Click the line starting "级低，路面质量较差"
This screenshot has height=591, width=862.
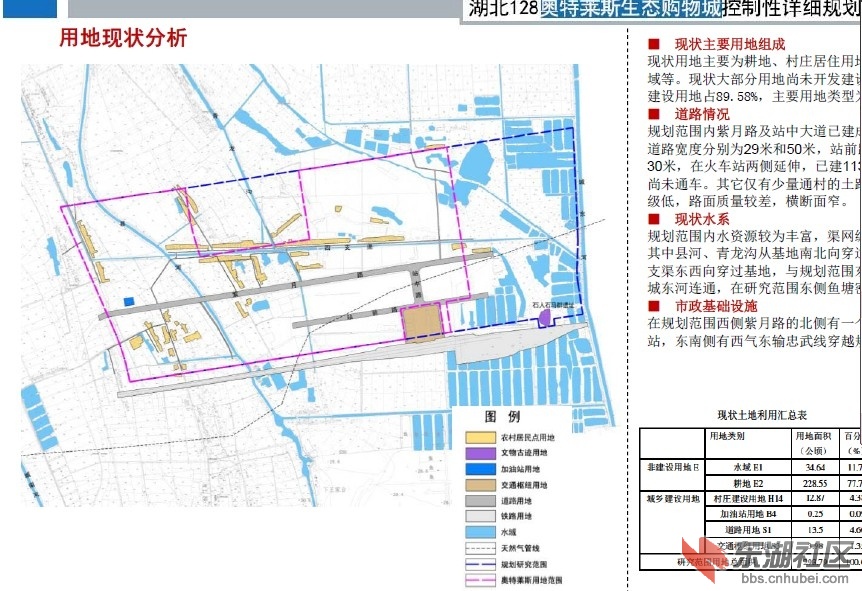pyautogui.click(x=748, y=201)
